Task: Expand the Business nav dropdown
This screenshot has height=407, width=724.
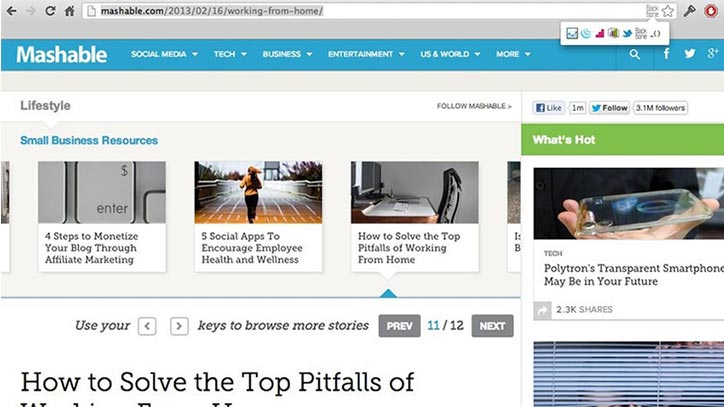Action: click(x=287, y=54)
